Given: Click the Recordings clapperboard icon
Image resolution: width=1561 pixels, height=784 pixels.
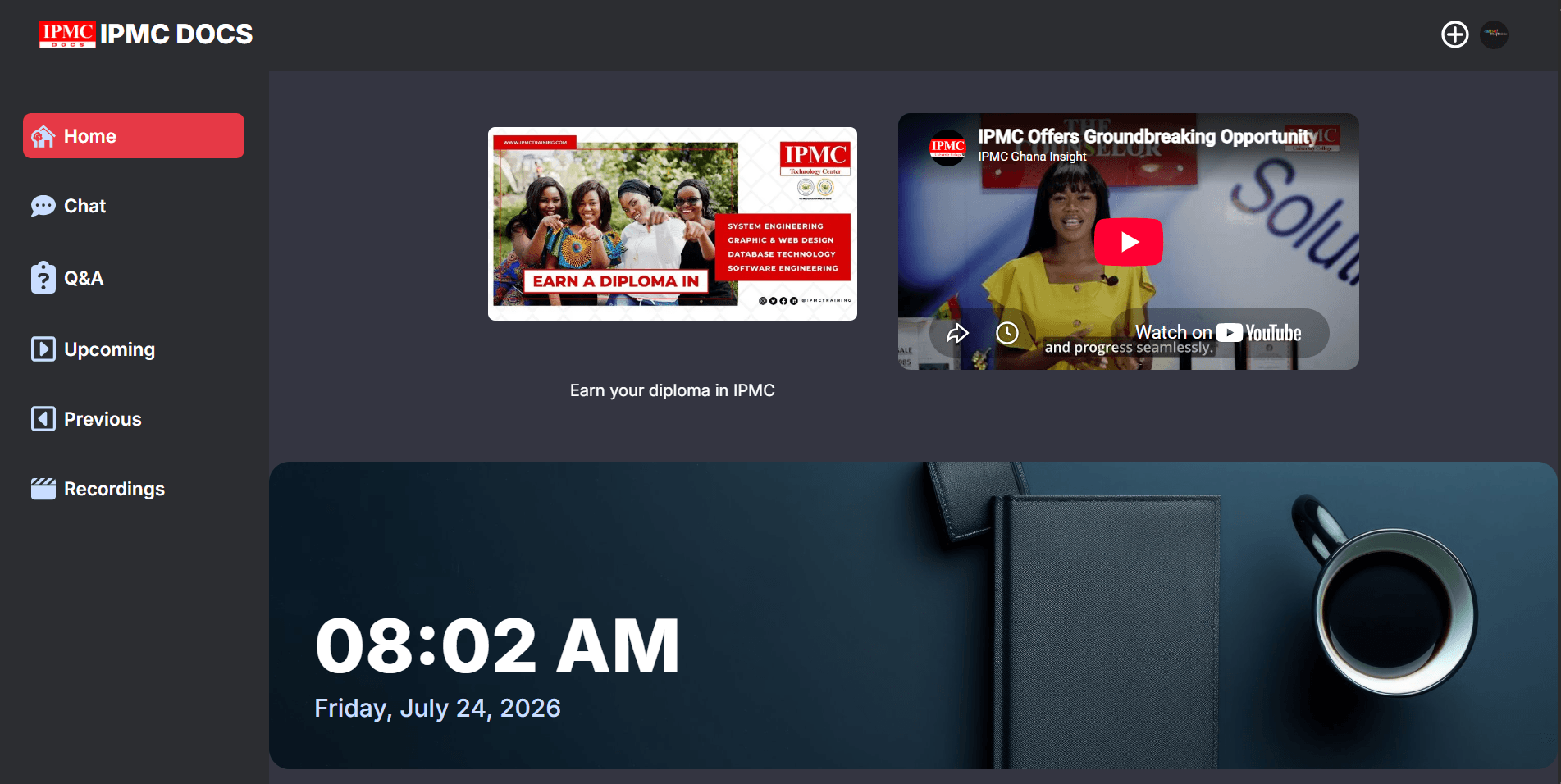Looking at the screenshot, I should [x=43, y=489].
